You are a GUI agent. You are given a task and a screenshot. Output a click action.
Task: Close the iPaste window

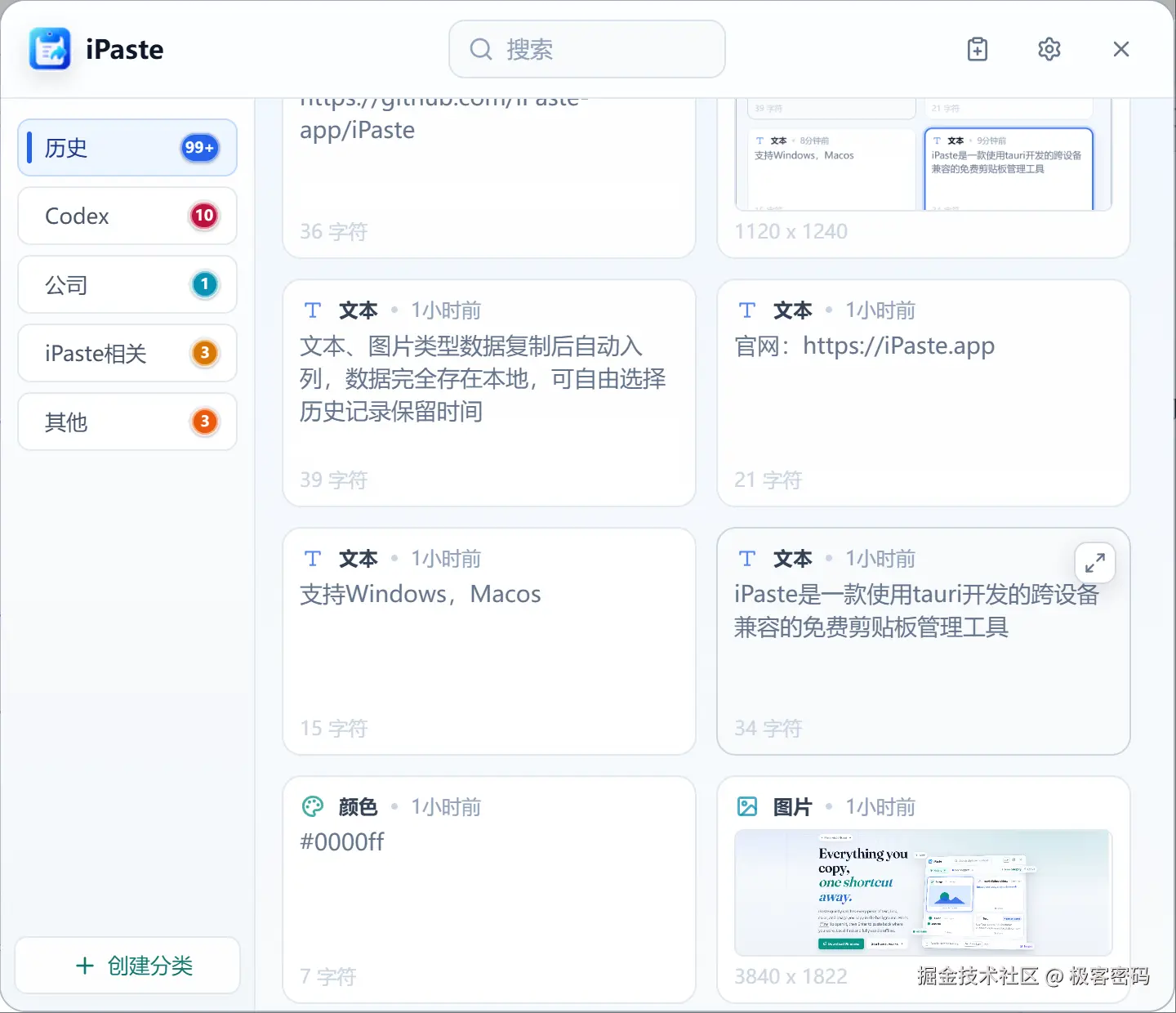(1121, 49)
